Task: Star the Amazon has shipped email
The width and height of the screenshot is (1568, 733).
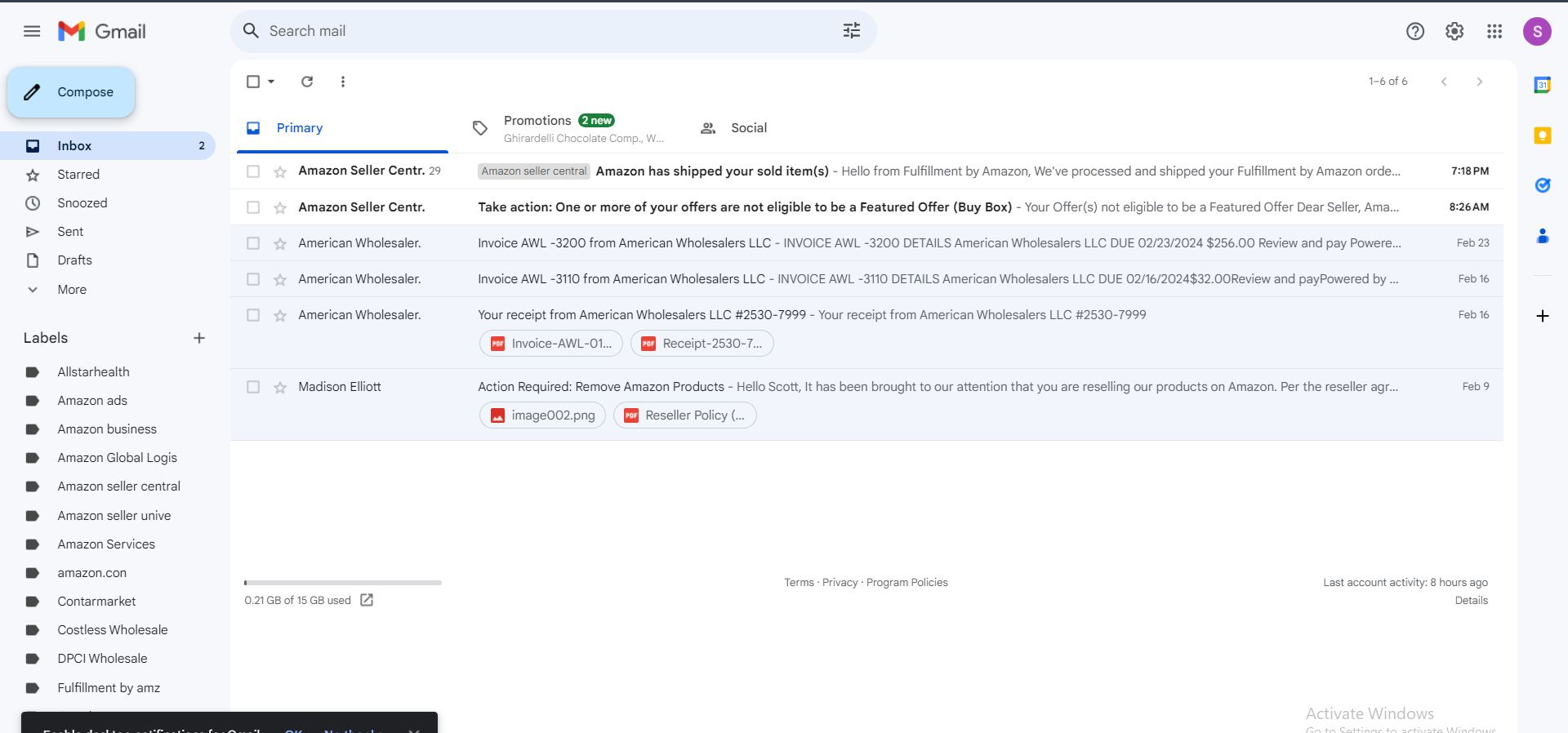Action: pyautogui.click(x=280, y=171)
